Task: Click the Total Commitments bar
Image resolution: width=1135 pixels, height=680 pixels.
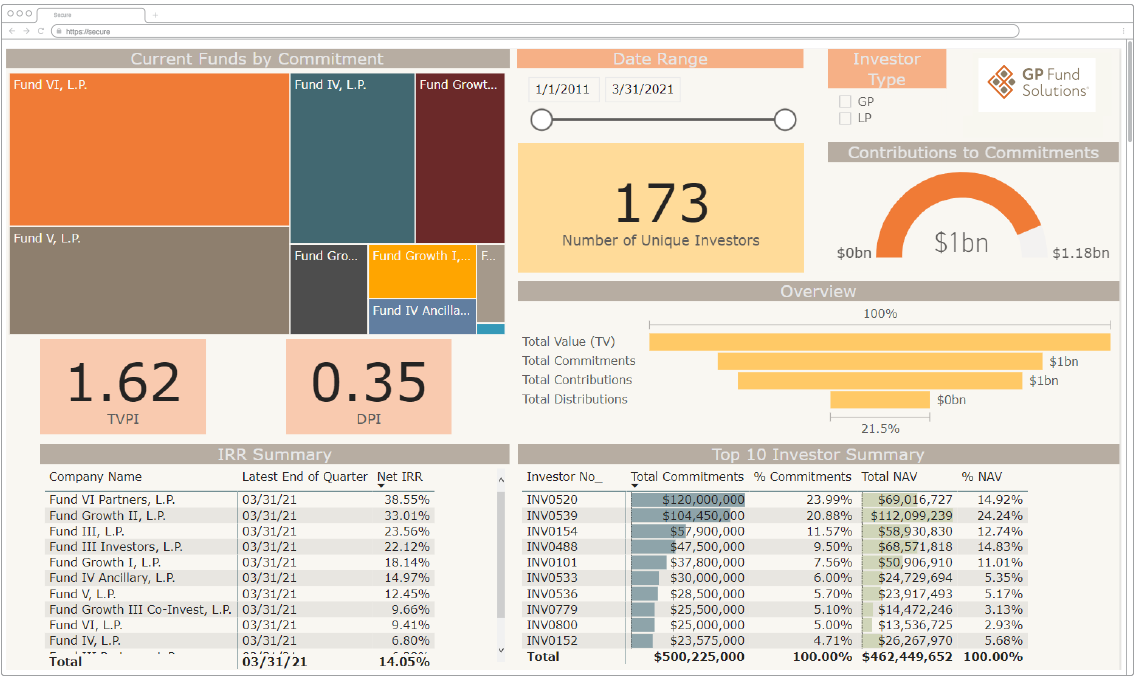Action: click(880, 361)
